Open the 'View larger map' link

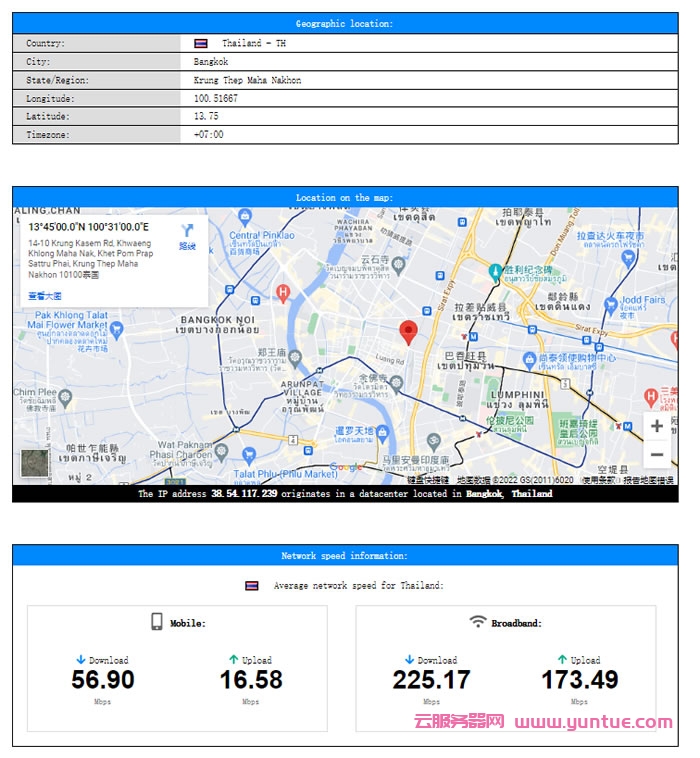(44, 296)
